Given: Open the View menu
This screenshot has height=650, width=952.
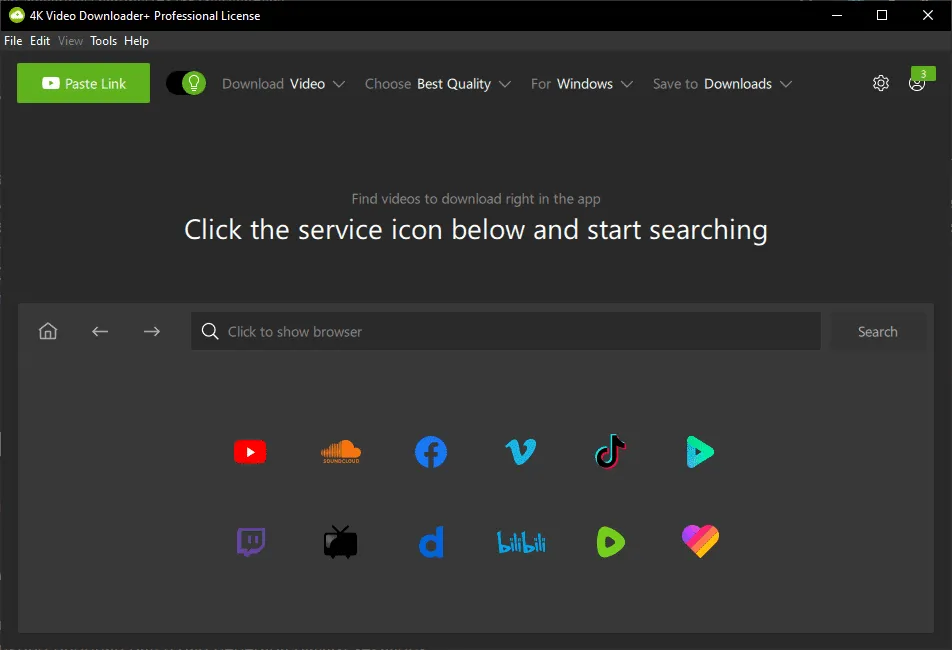Looking at the screenshot, I should [70, 41].
